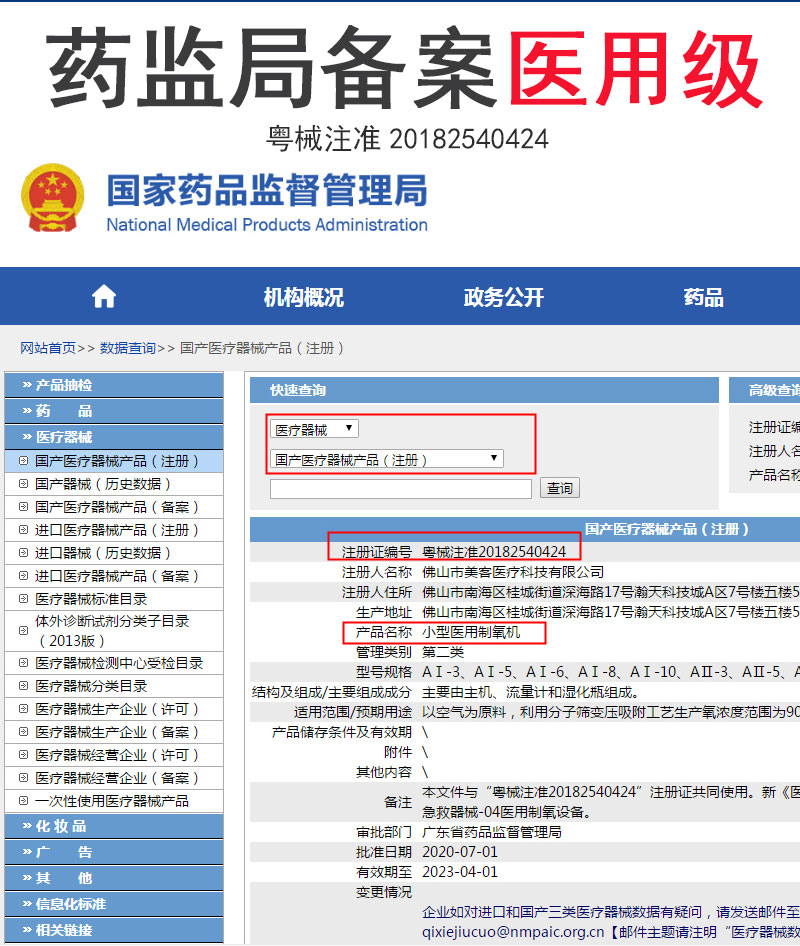Image resolution: width=800 pixels, height=946 pixels.
Task: Open the 其他 sidebar section
Action: tap(60, 877)
